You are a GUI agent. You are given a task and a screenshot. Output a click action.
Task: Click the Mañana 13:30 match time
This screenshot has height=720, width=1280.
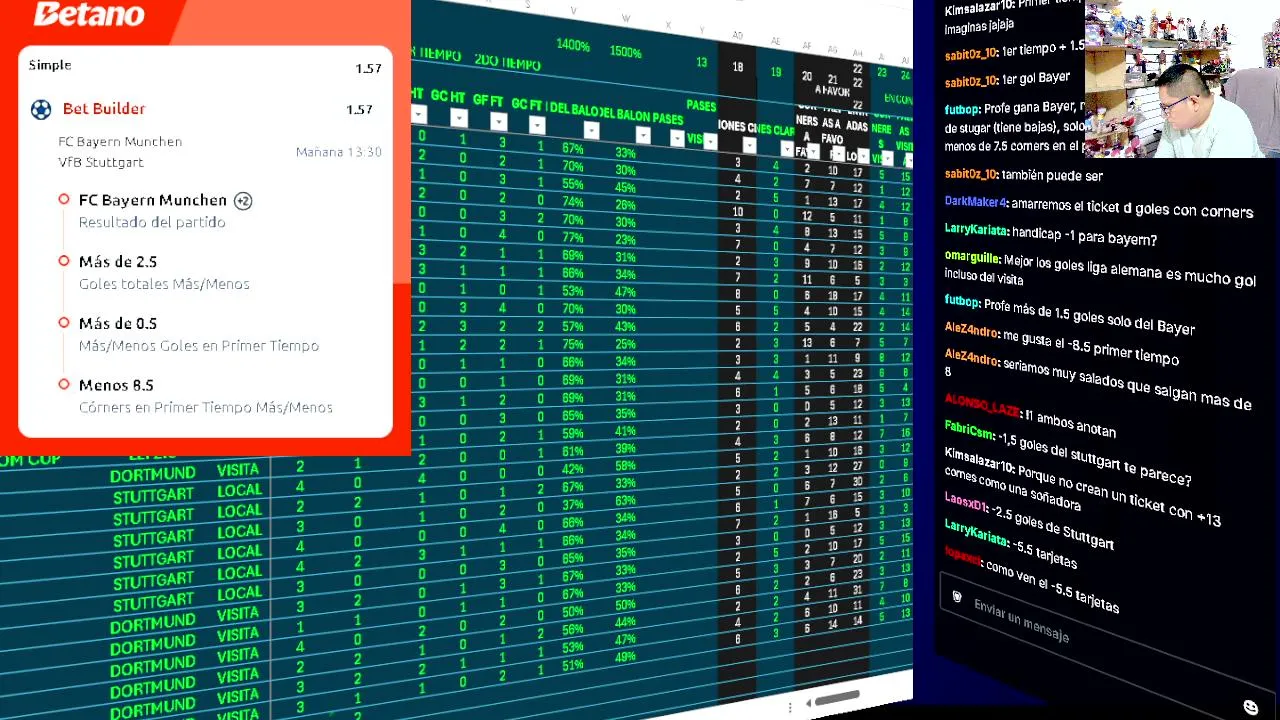tap(338, 152)
